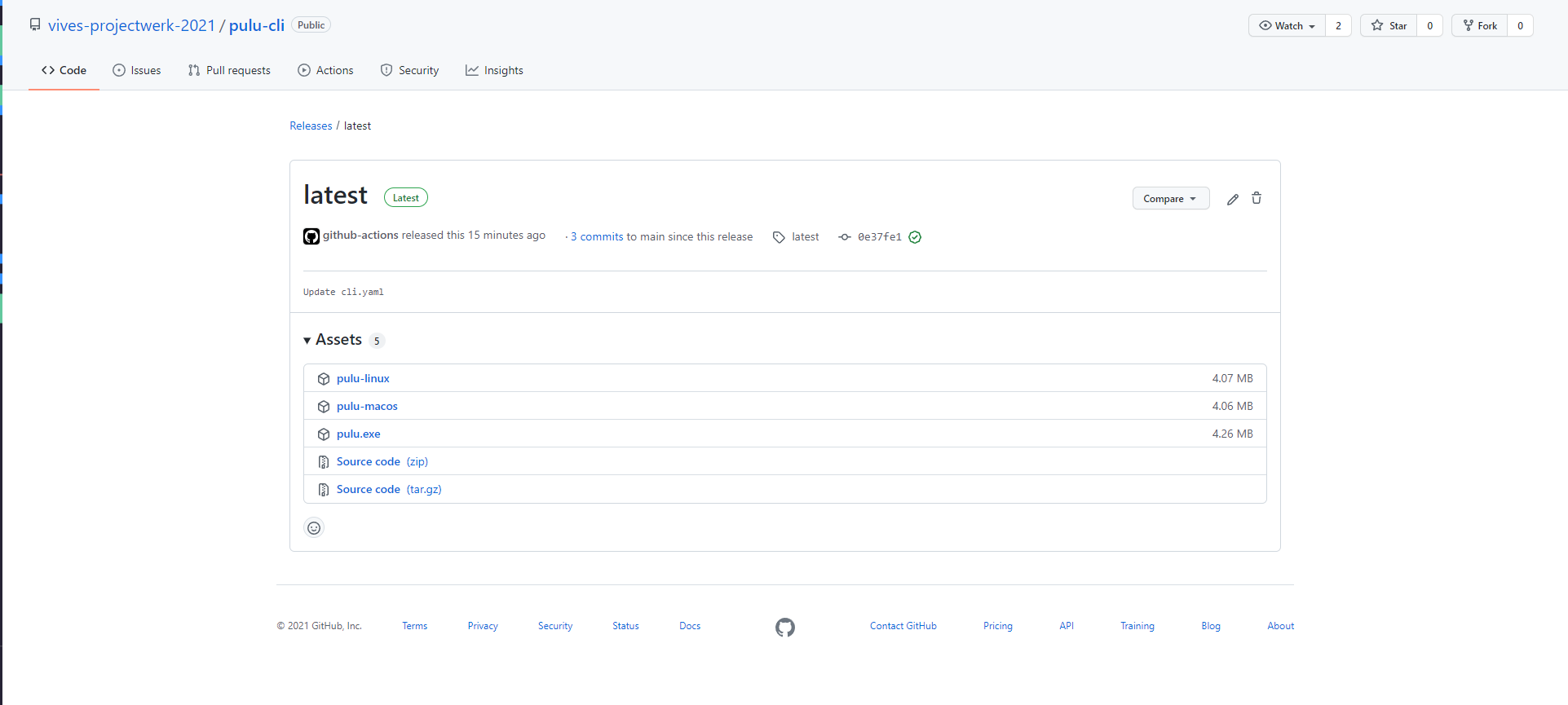
Task: Download the pulu-macos asset
Action: 367,406
